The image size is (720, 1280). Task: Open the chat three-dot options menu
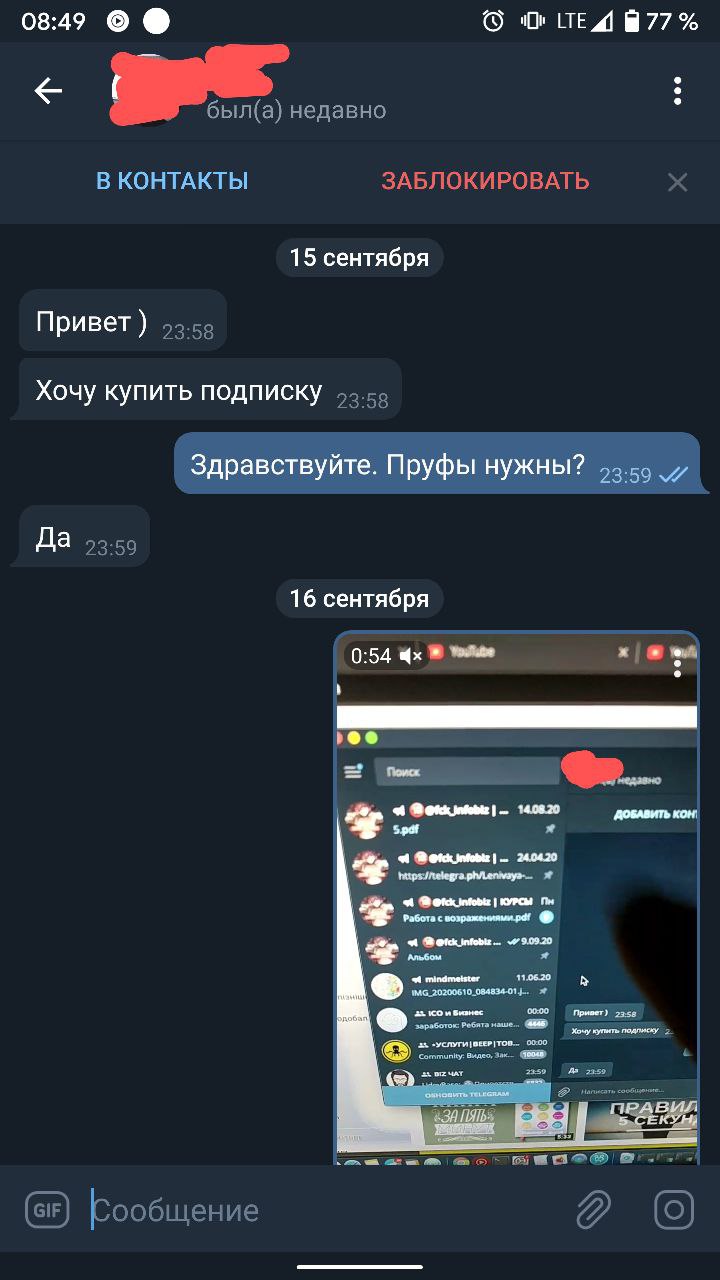pos(677,91)
